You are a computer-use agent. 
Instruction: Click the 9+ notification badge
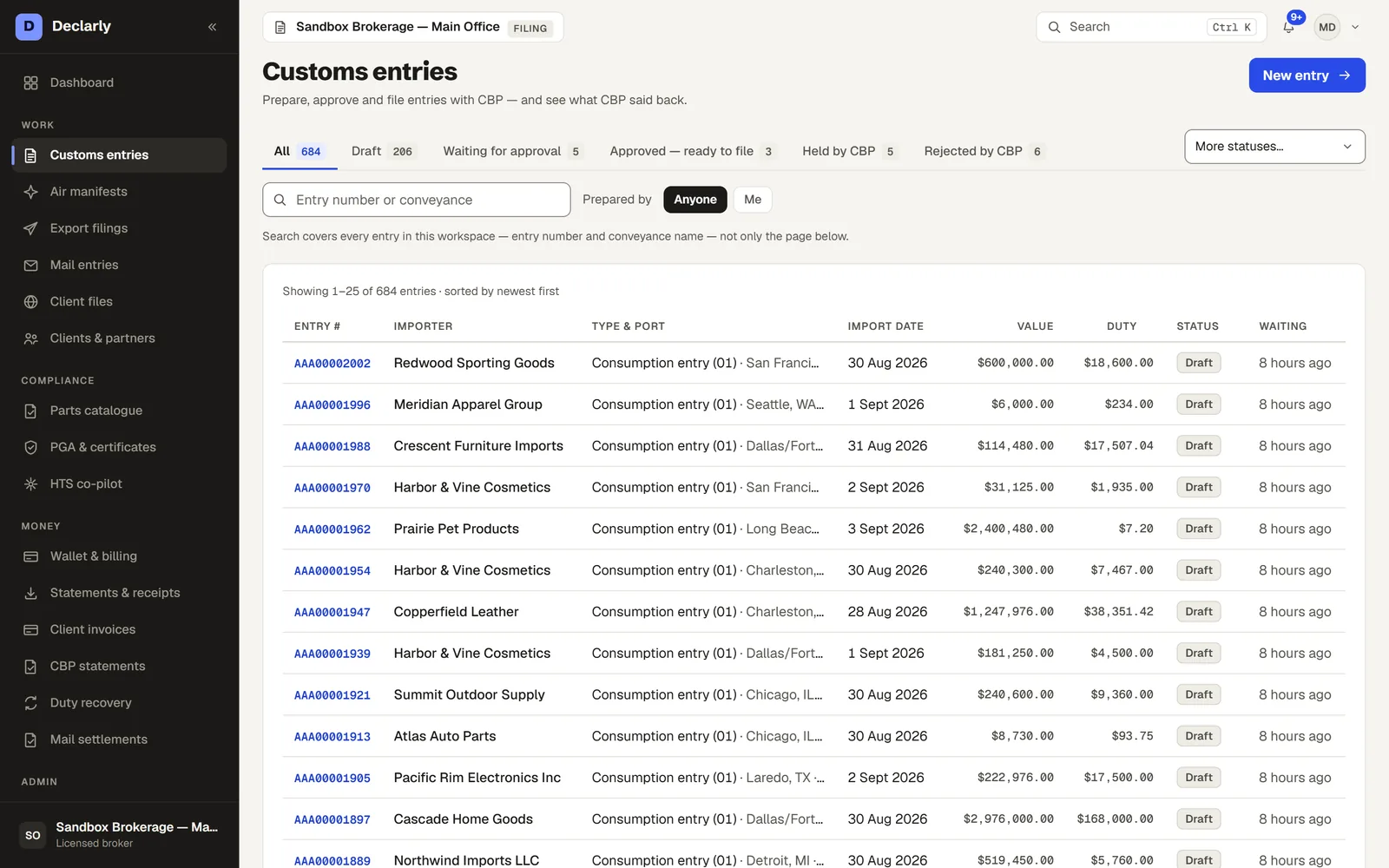click(1296, 17)
